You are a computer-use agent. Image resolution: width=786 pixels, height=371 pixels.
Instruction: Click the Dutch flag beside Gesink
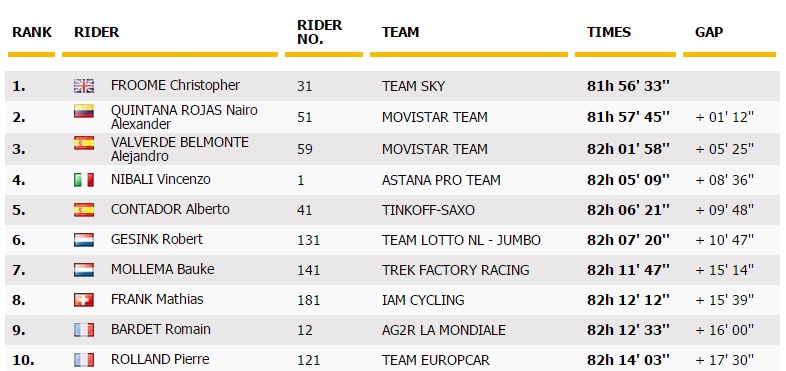point(84,240)
